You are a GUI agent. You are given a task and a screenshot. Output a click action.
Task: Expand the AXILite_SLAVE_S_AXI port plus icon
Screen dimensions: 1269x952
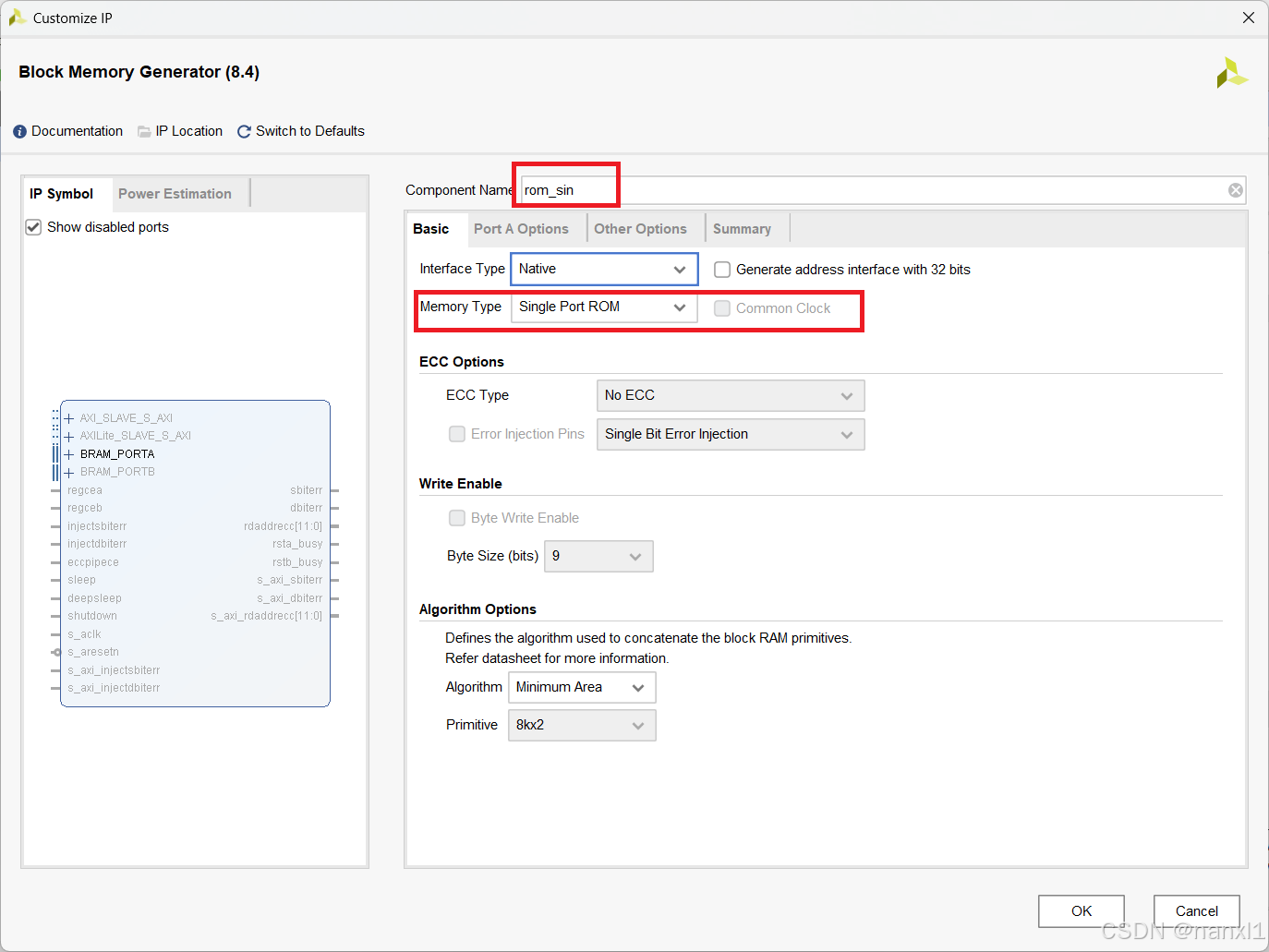click(69, 436)
